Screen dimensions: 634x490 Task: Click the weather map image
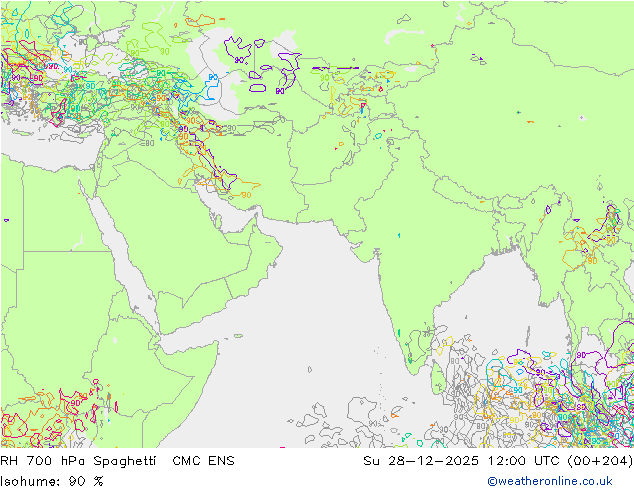(x=317, y=224)
